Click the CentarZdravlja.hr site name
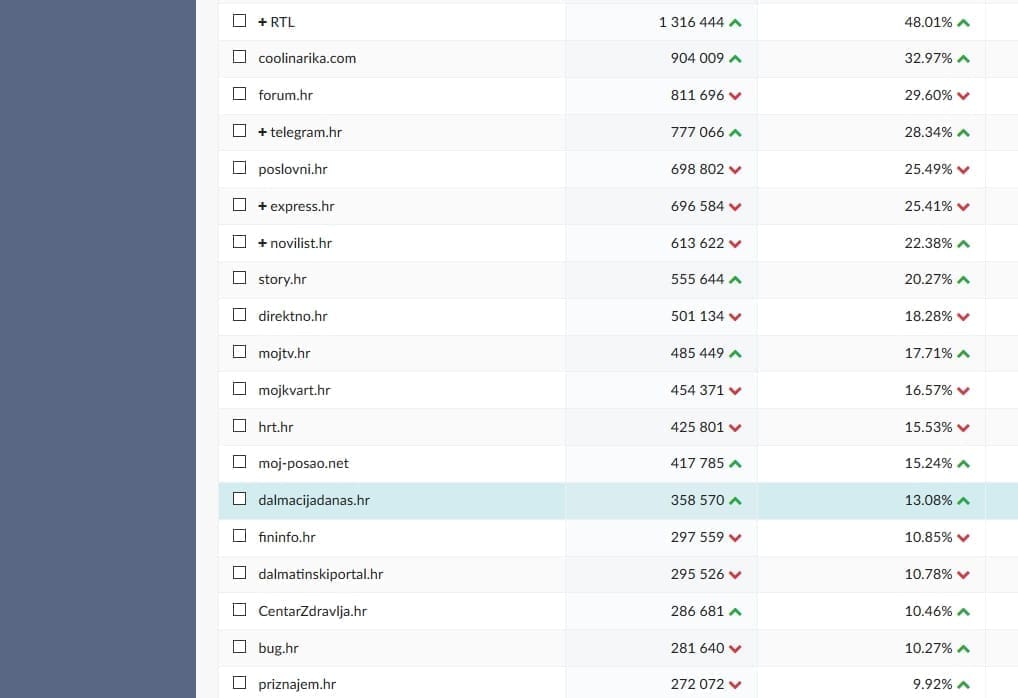Image resolution: width=1018 pixels, height=698 pixels. tap(312, 611)
